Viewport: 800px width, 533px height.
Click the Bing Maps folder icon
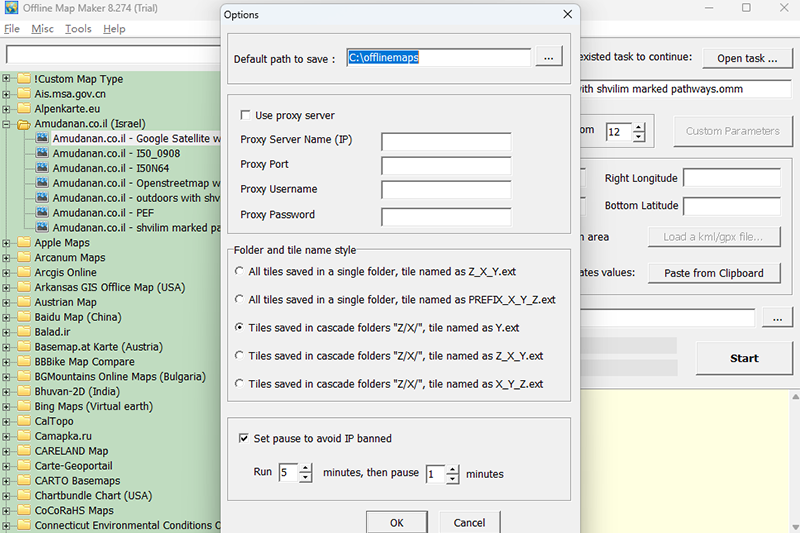[x=23, y=406]
